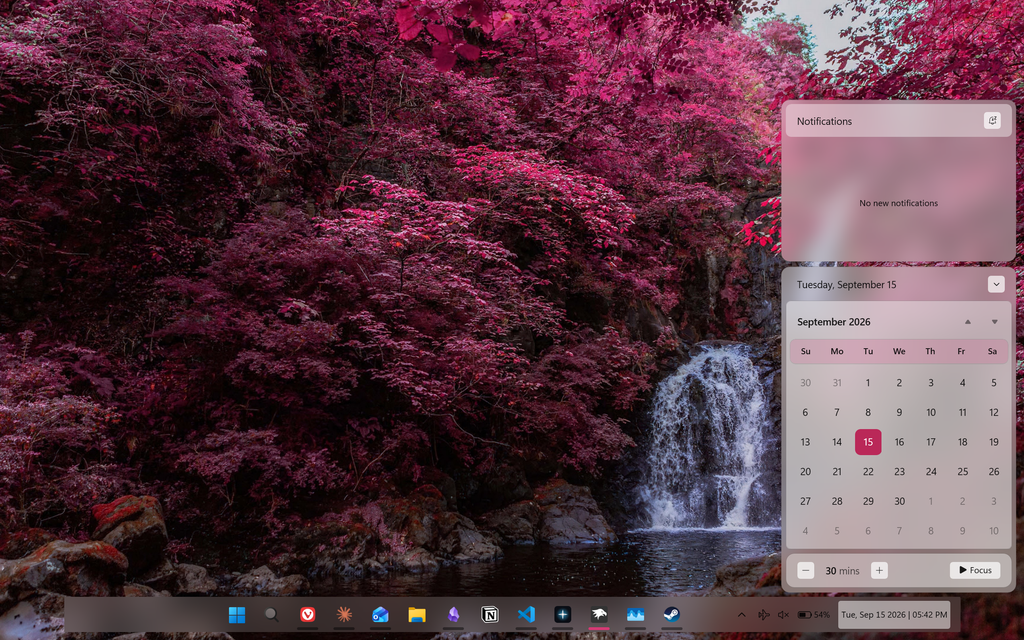Screen dimensions: 1024x640
Task: Select September 14 in the calendar
Action: point(837,442)
